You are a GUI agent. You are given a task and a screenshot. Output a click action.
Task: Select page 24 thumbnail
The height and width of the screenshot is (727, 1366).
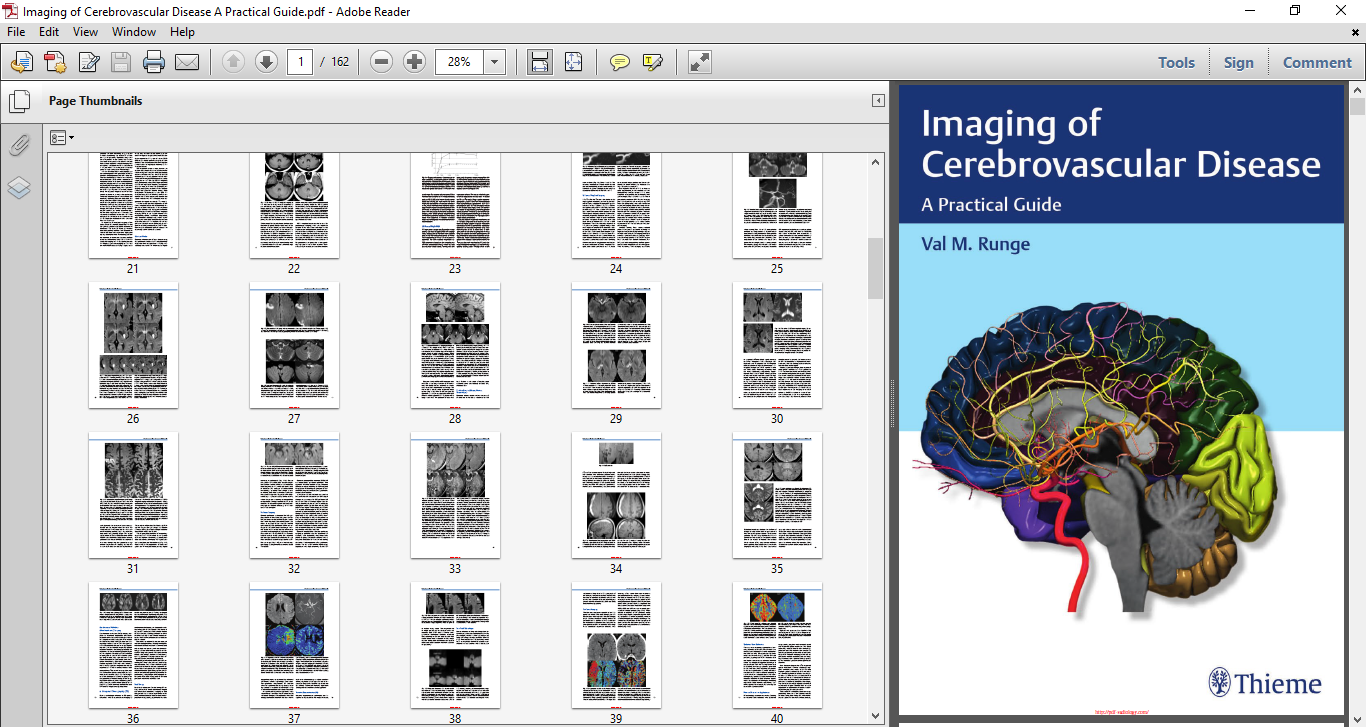(616, 205)
